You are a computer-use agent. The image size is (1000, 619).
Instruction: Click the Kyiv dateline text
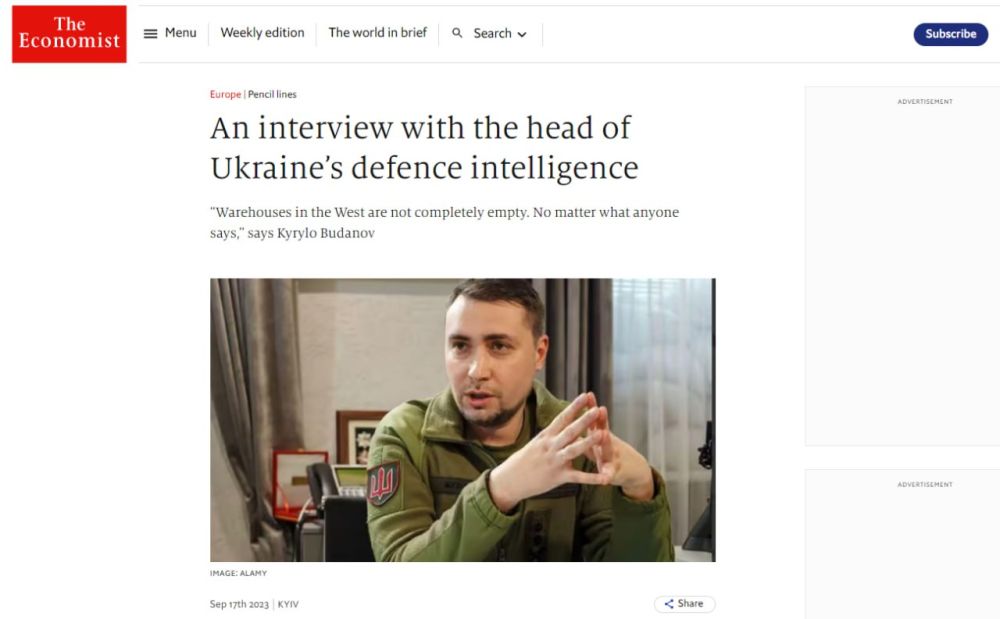[288, 604]
